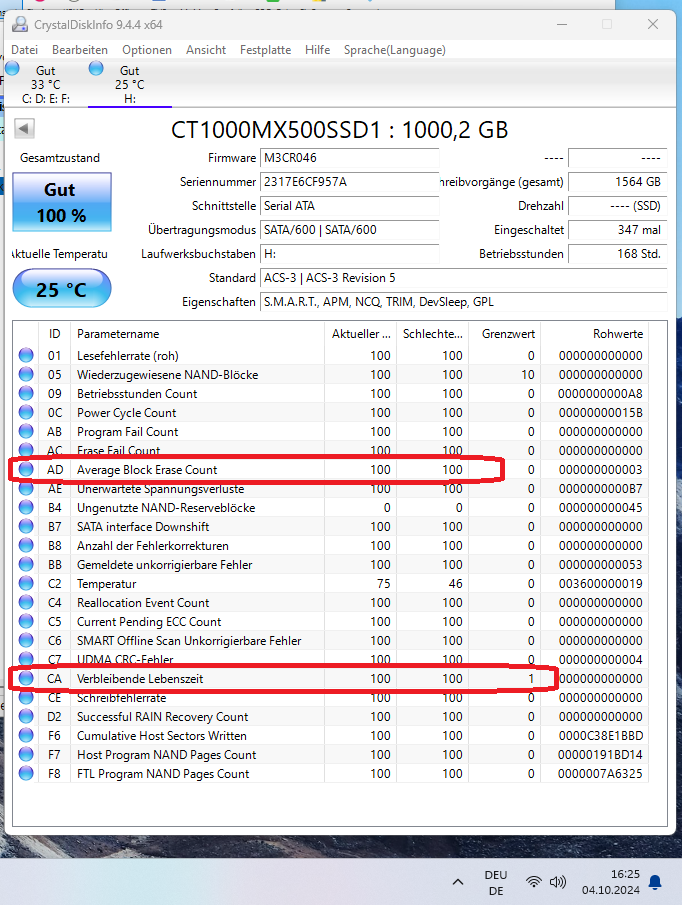This screenshot has height=905, width=682.
Task: Select the C: D: E: F: disk tab
Action: tap(45, 84)
